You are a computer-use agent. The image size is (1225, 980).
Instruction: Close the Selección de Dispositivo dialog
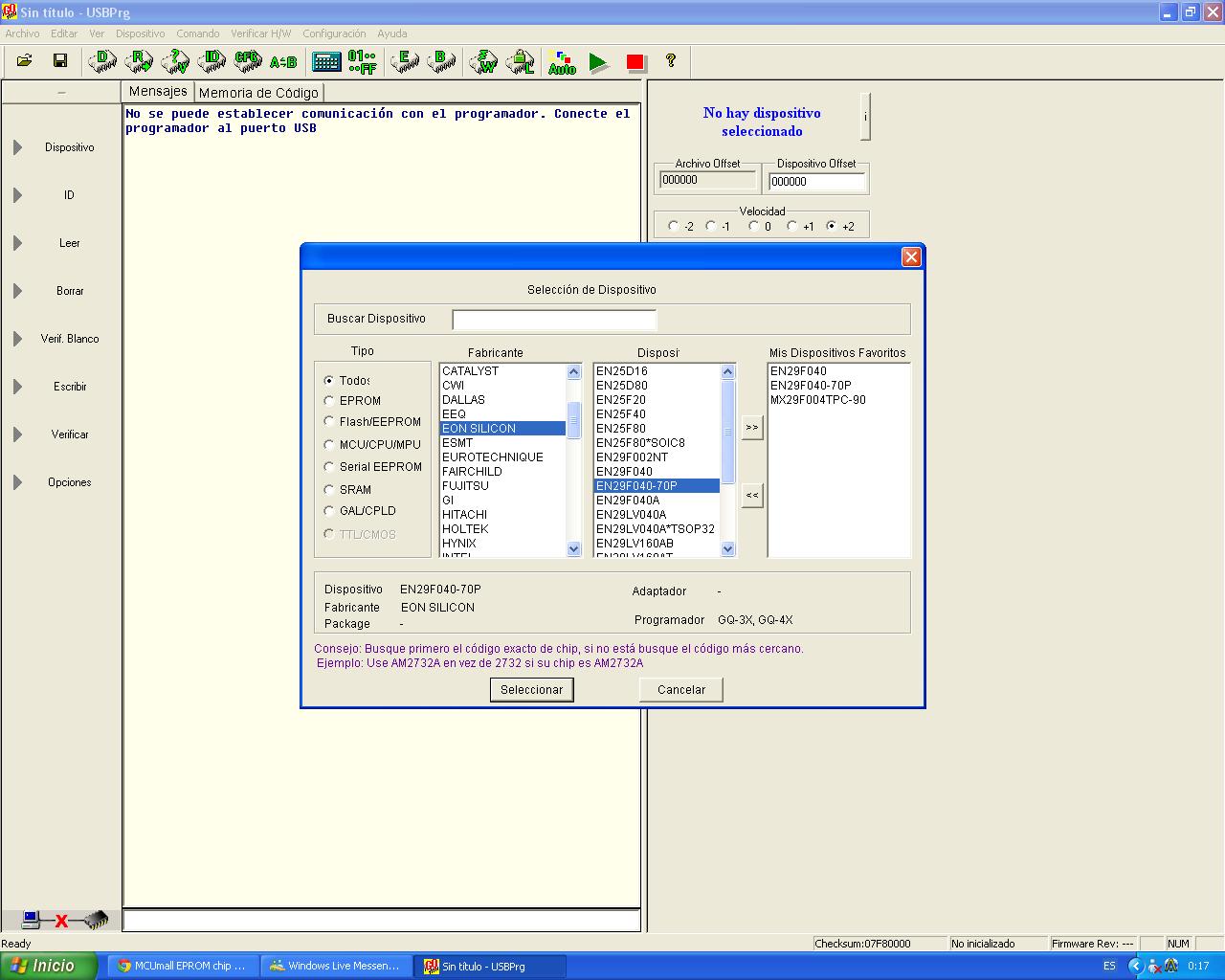tap(911, 256)
